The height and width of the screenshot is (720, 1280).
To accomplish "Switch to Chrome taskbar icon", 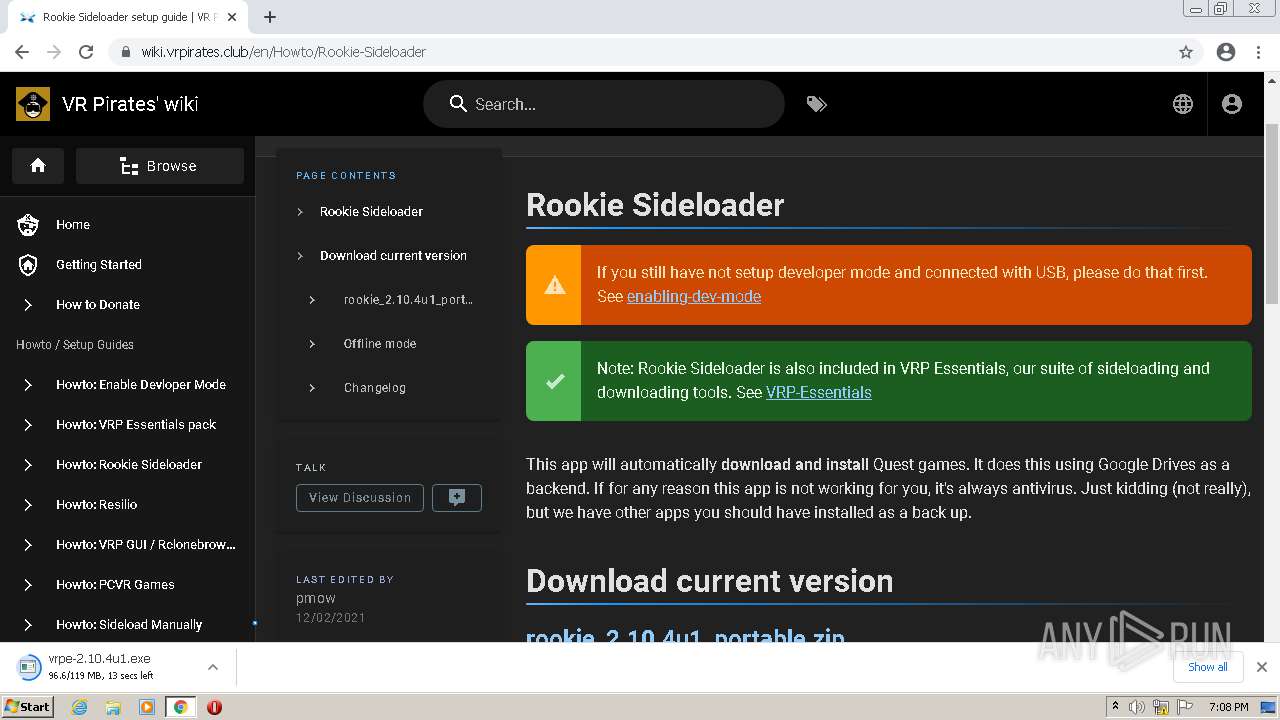I will click(x=180, y=707).
